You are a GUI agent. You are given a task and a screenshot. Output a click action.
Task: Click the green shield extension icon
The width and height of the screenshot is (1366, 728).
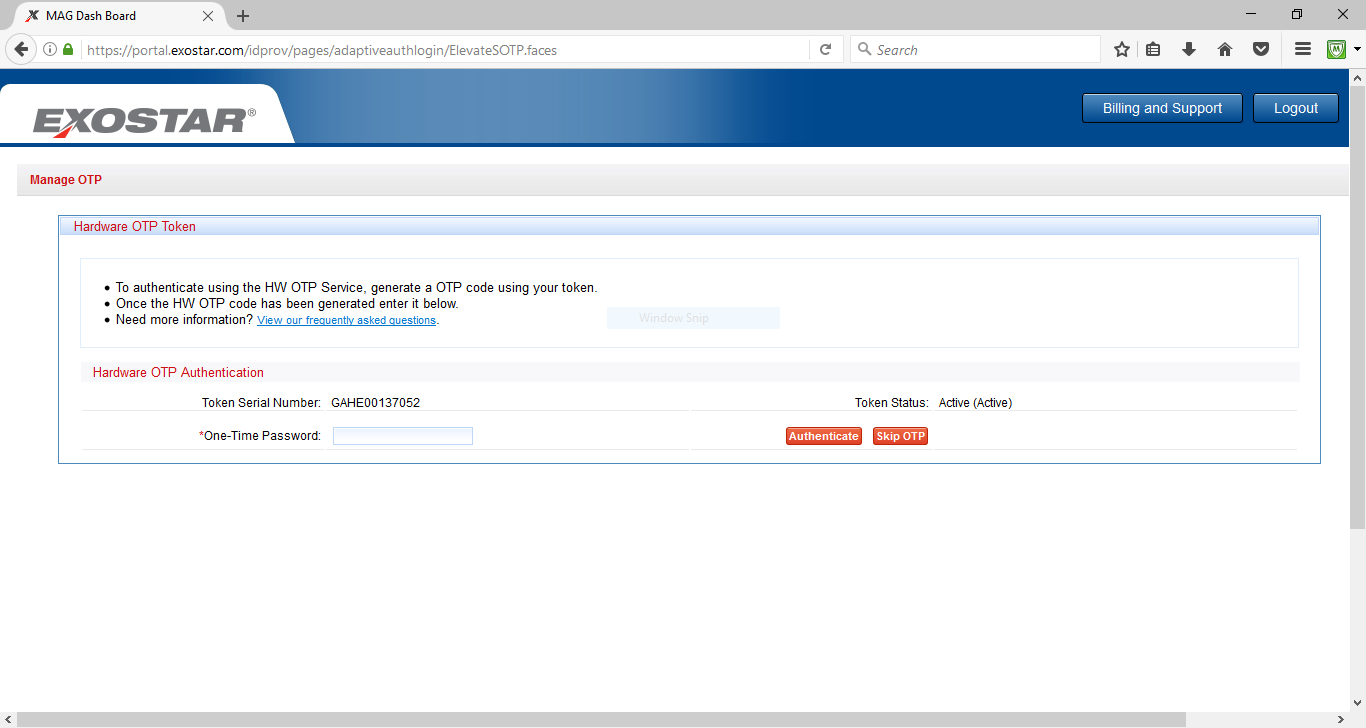1336,50
